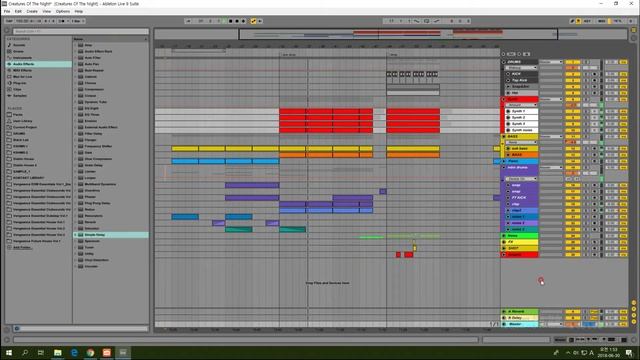Toggle the Computer MIDI Keyboard button
This screenshot has width=640, height=360.
578,21
